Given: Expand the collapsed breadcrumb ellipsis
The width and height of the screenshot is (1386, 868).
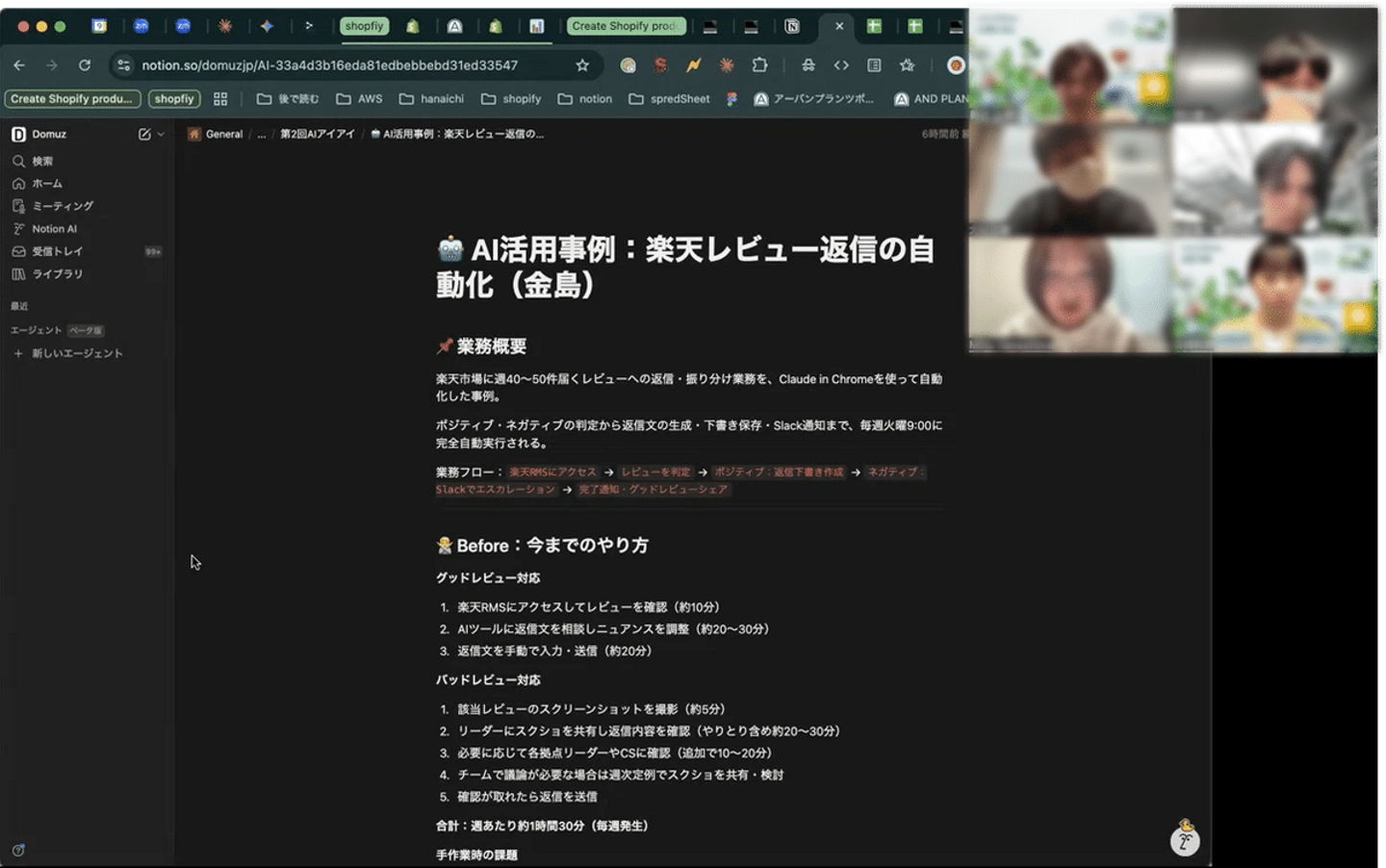Looking at the screenshot, I should point(261,134).
